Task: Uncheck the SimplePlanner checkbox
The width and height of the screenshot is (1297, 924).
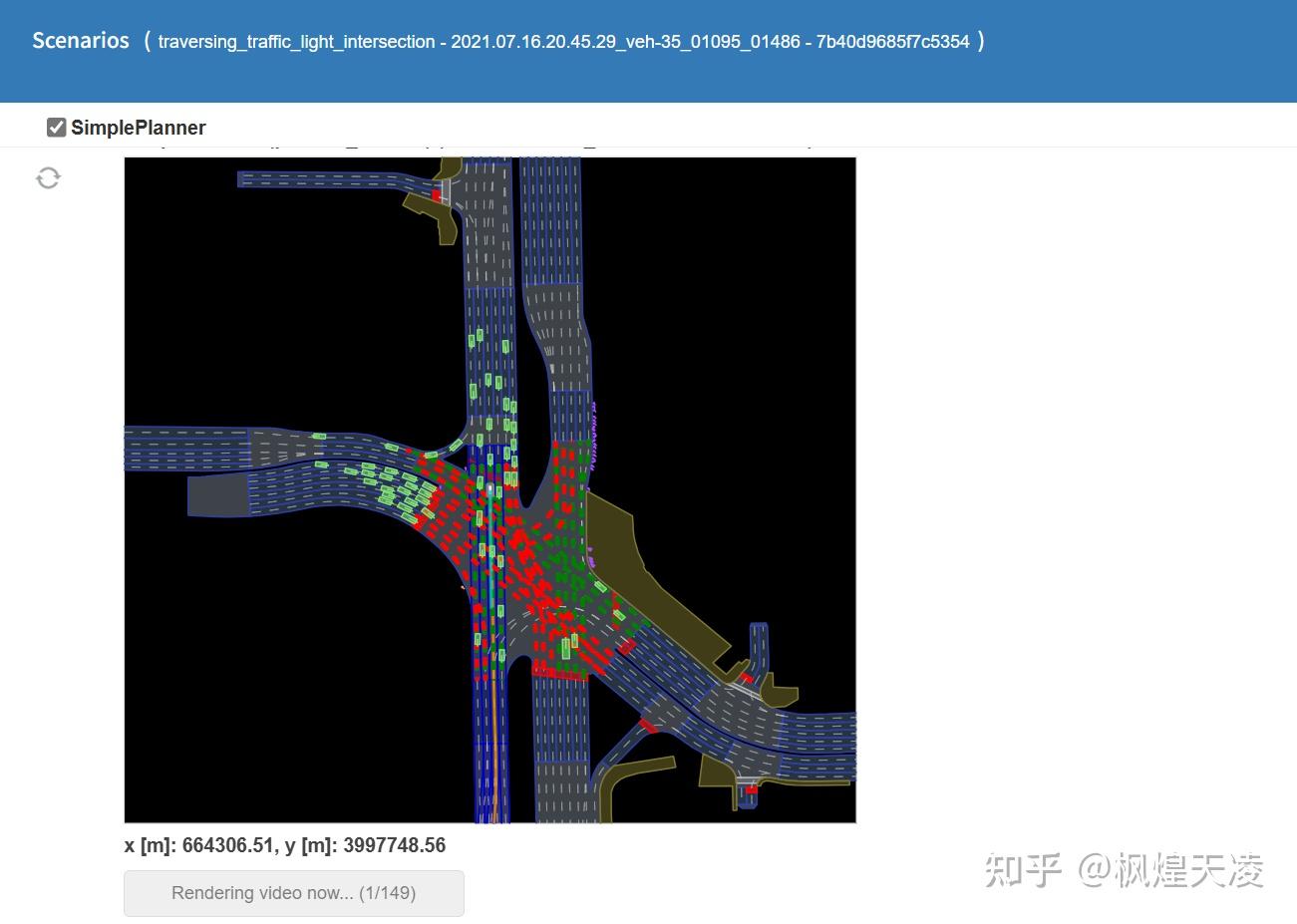Action: click(x=56, y=128)
